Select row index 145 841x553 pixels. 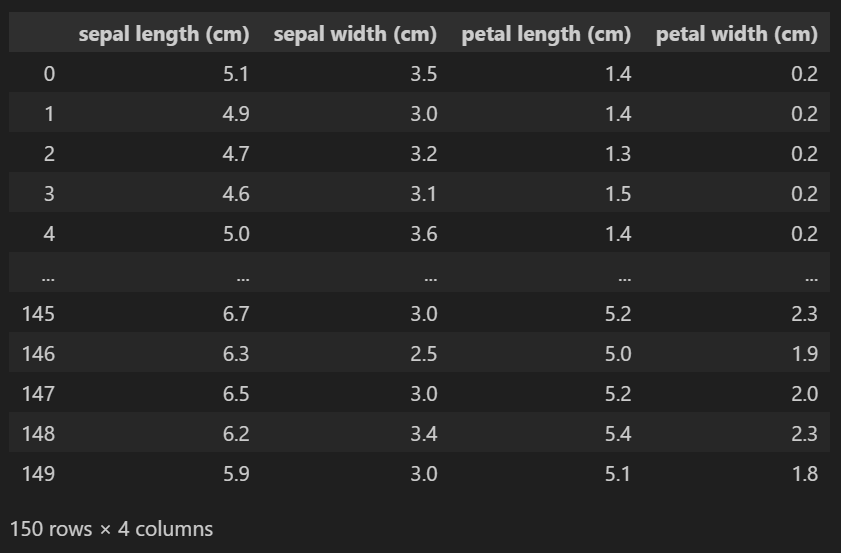38,314
